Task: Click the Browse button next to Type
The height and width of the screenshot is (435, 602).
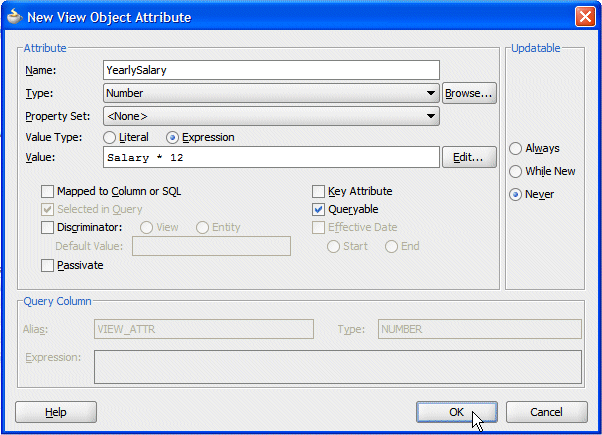Action: coord(469,93)
